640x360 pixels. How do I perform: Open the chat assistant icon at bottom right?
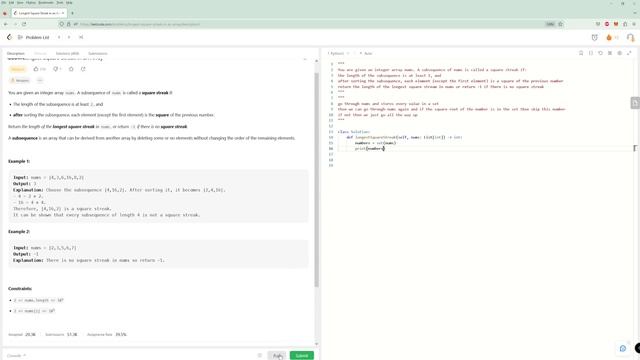pos(623,348)
